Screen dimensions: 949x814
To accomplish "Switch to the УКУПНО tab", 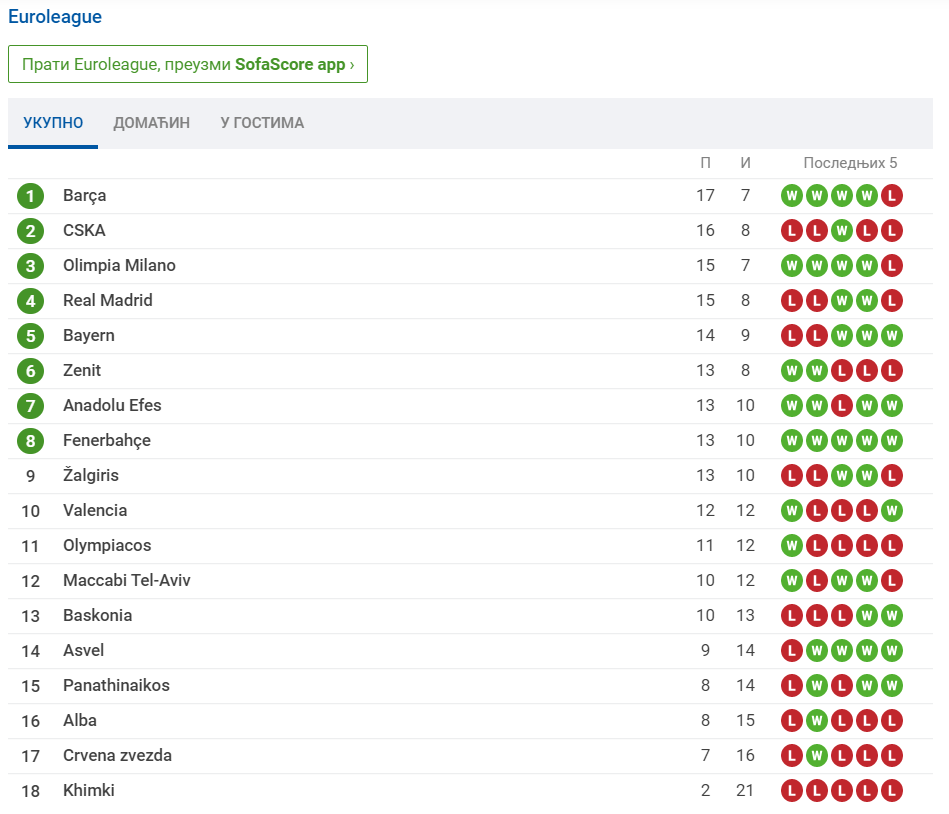I will click(x=53, y=123).
